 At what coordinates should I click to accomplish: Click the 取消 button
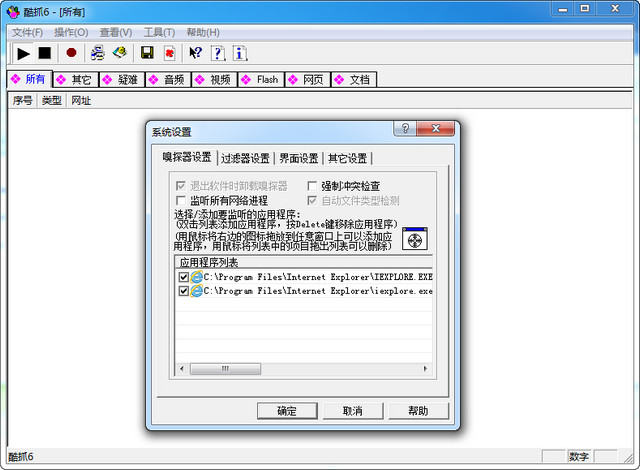pos(353,411)
